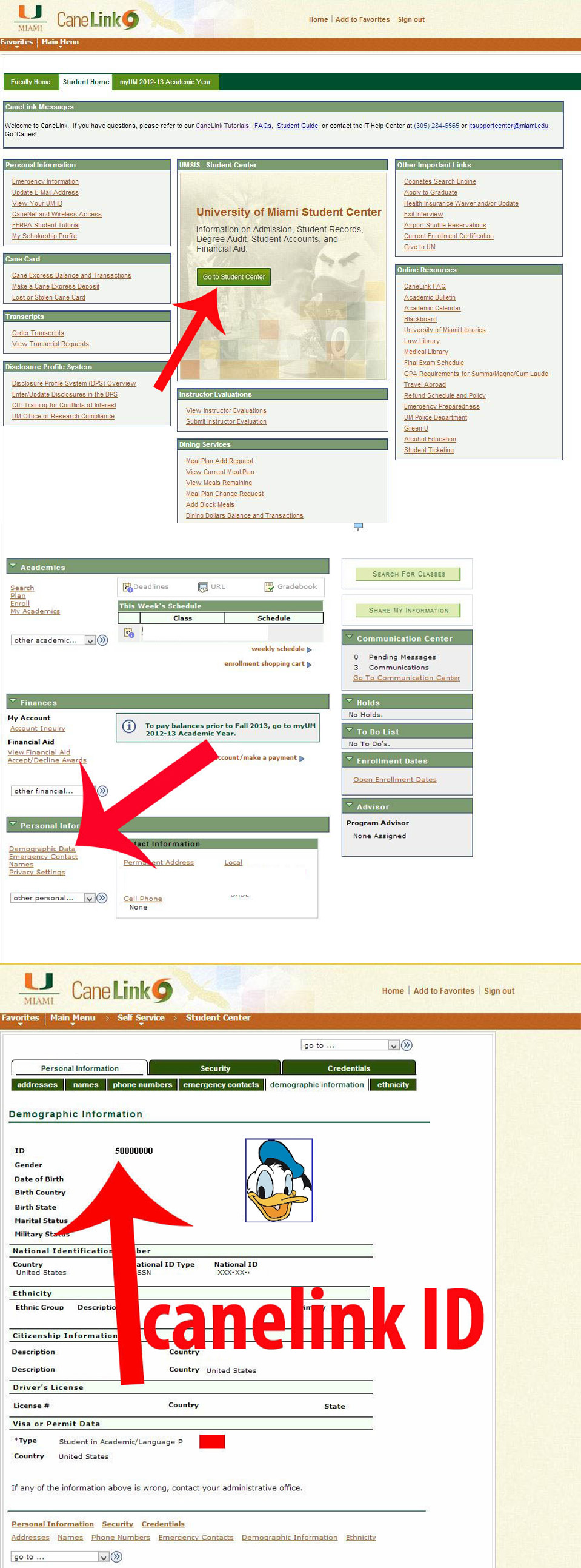581x1568 pixels.
Task: Open the Account Inquiry link
Action: (38, 729)
